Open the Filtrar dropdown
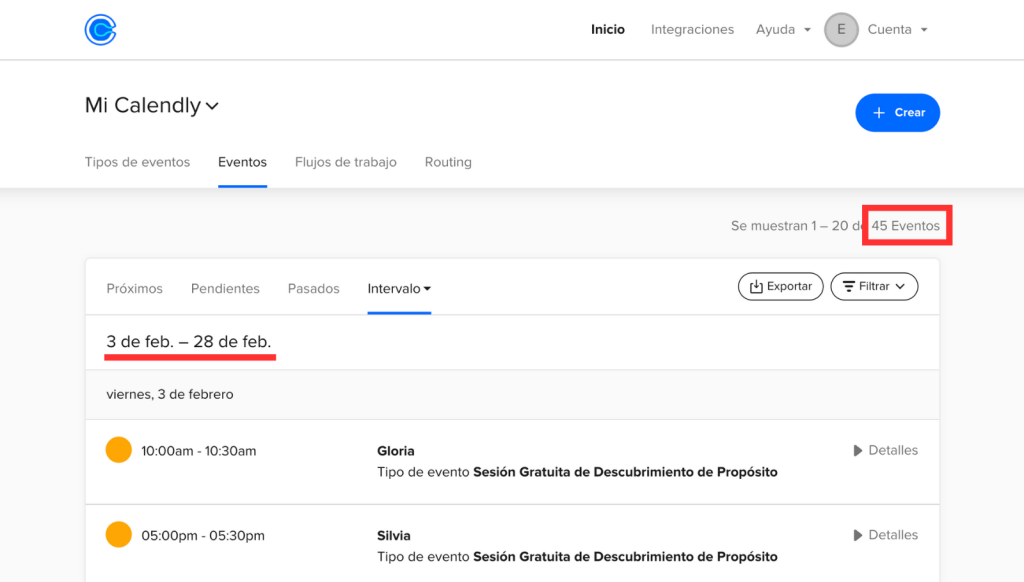 (x=874, y=287)
